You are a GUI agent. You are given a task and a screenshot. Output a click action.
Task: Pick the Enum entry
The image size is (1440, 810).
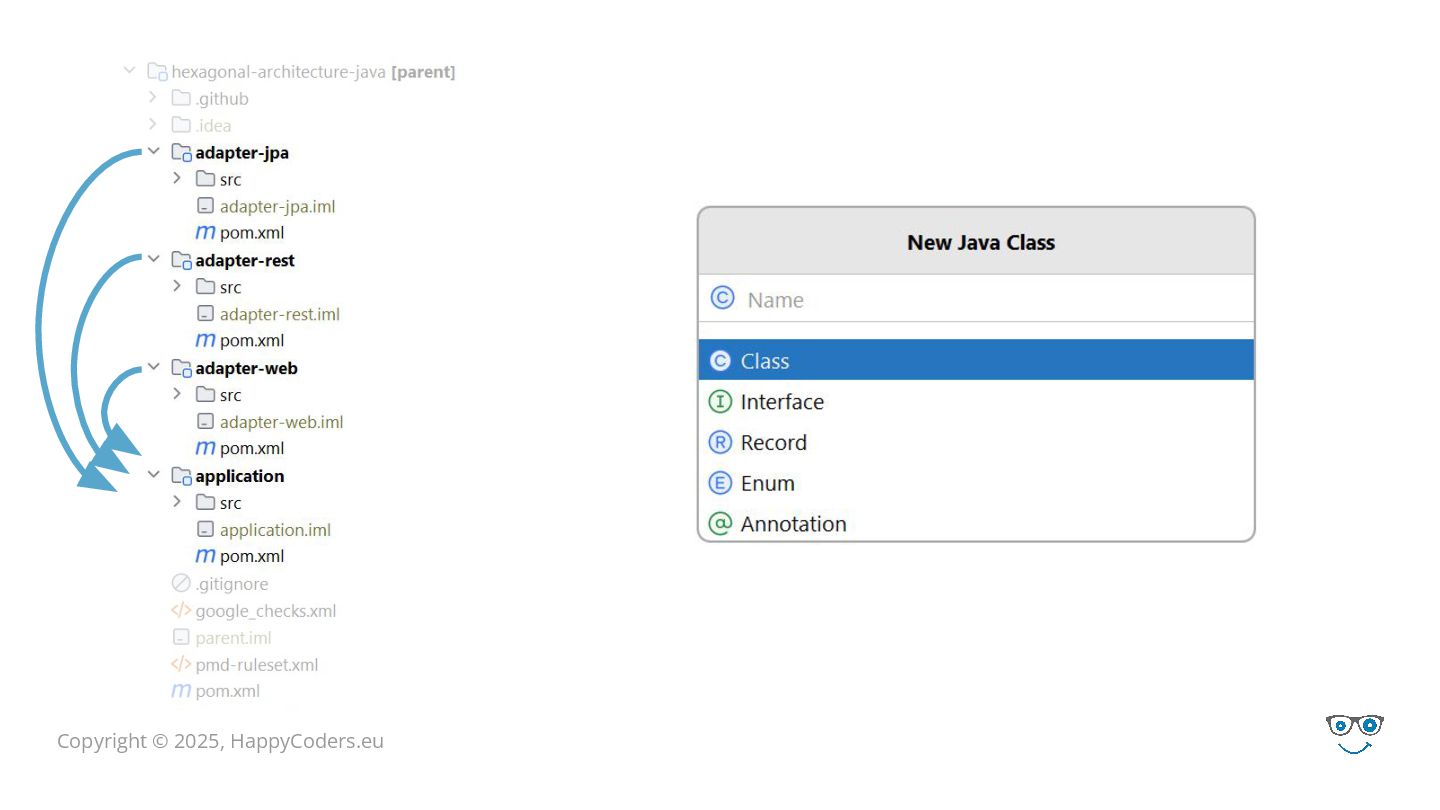767,483
